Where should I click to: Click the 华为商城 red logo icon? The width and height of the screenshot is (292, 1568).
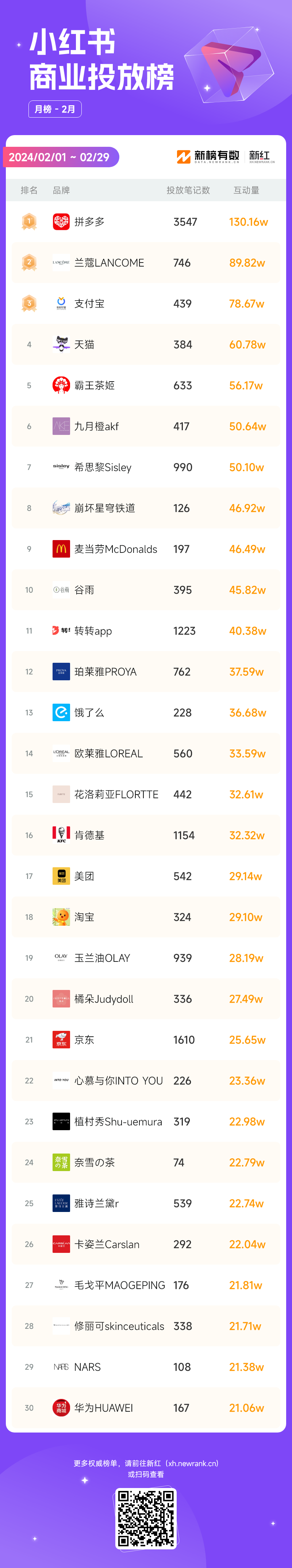click(61, 1407)
